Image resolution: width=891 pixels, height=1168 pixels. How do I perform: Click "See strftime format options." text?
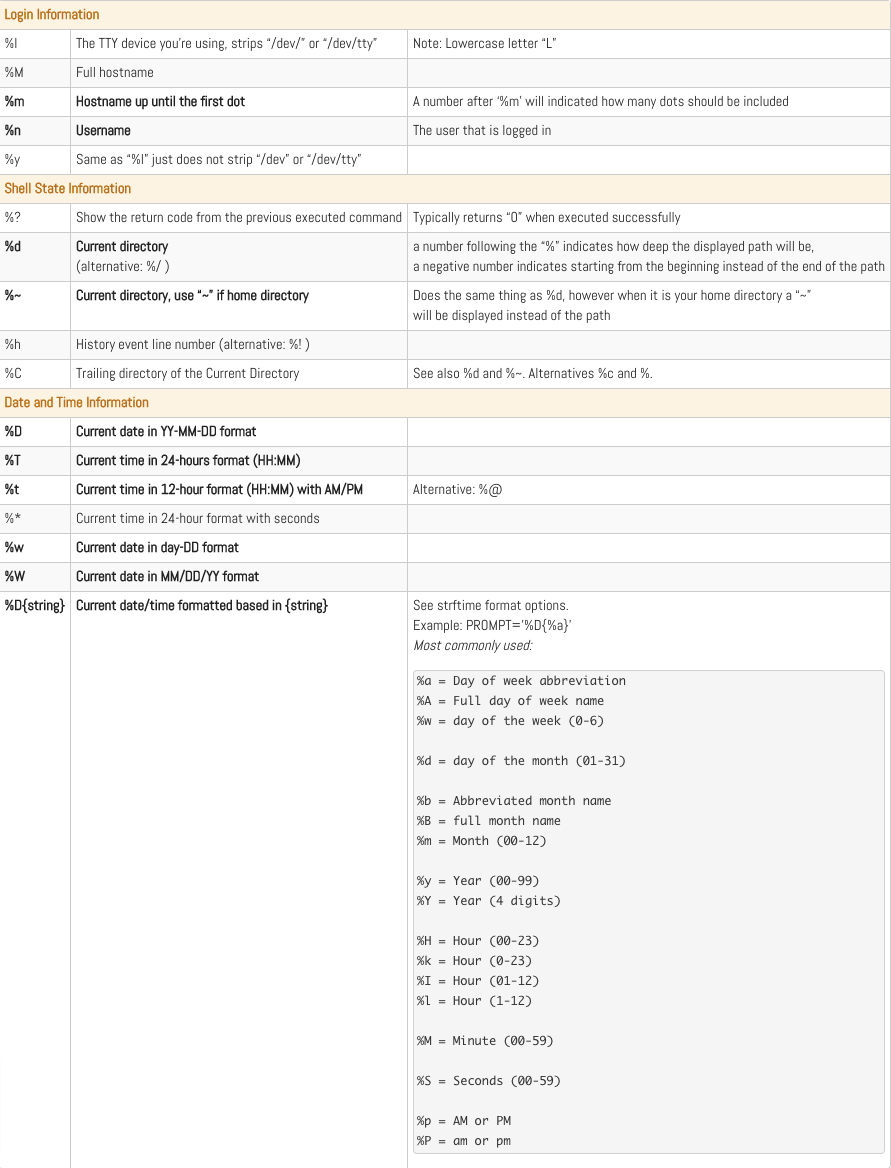[490, 605]
